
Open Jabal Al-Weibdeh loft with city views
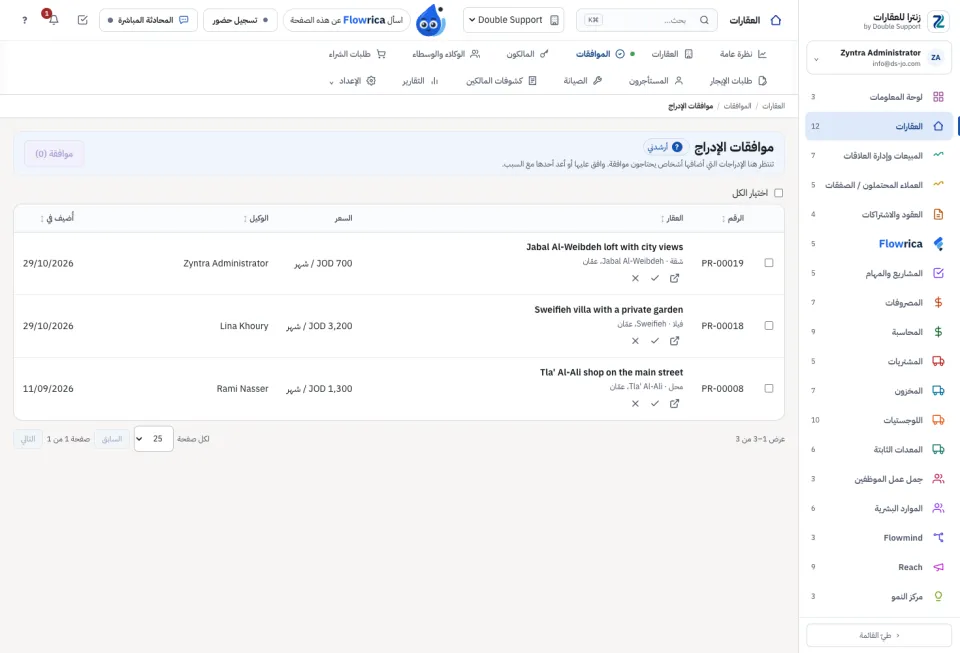604,247
